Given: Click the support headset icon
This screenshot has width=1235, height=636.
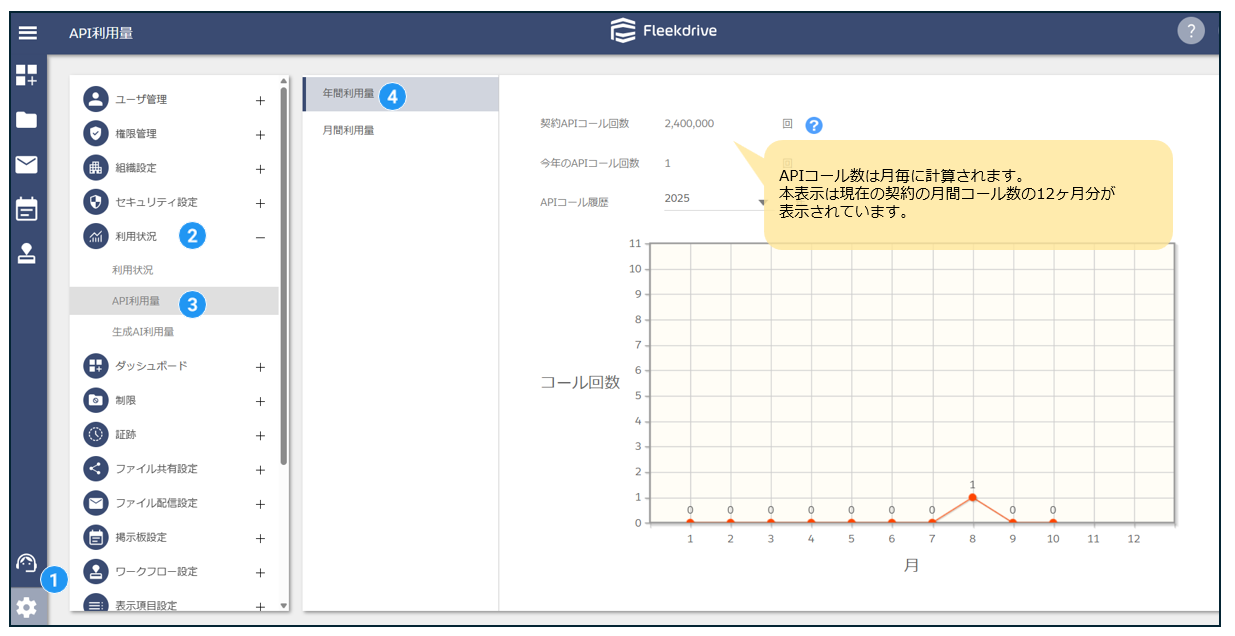Looking at the screenshot, I should [x=27, y=563].
